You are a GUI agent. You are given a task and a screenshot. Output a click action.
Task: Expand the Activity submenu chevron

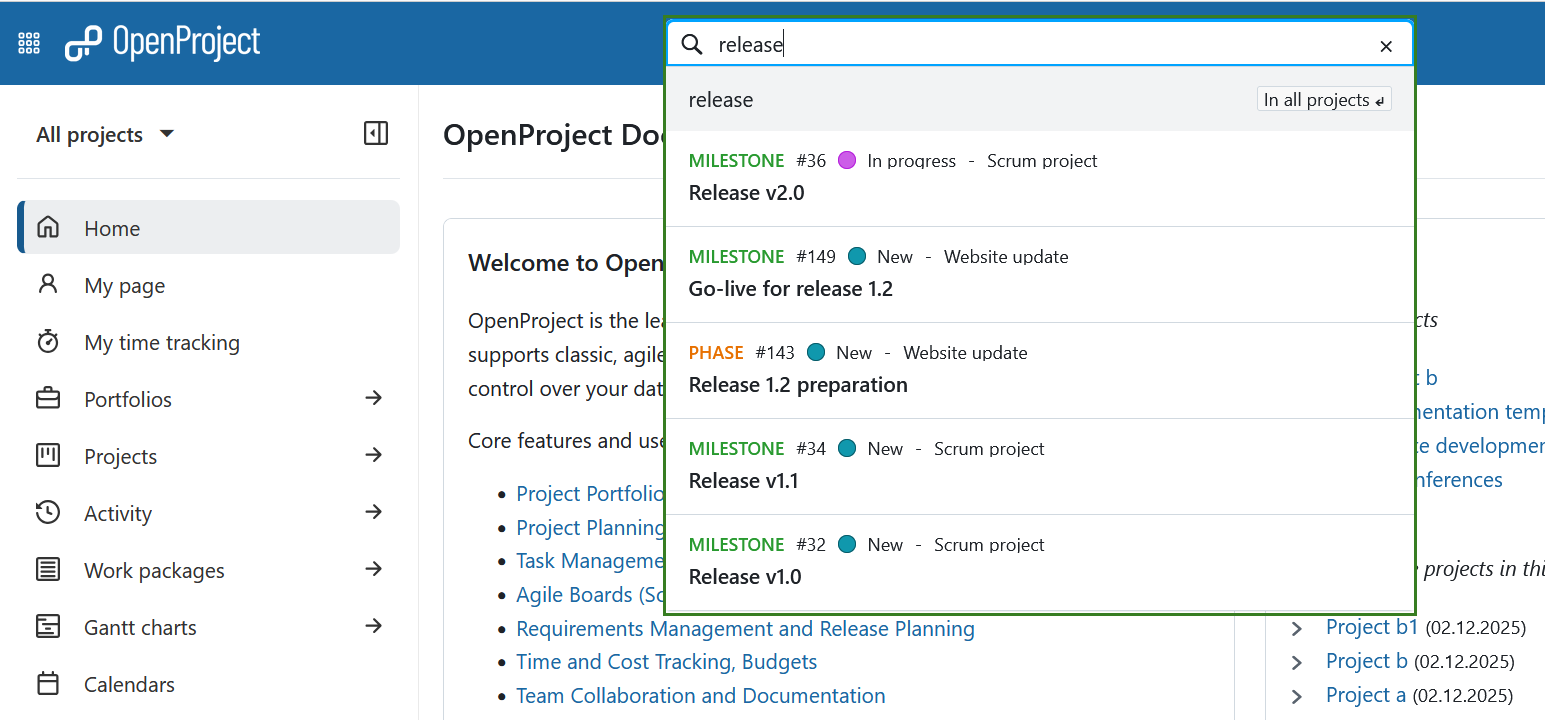(x=374, y=513)
